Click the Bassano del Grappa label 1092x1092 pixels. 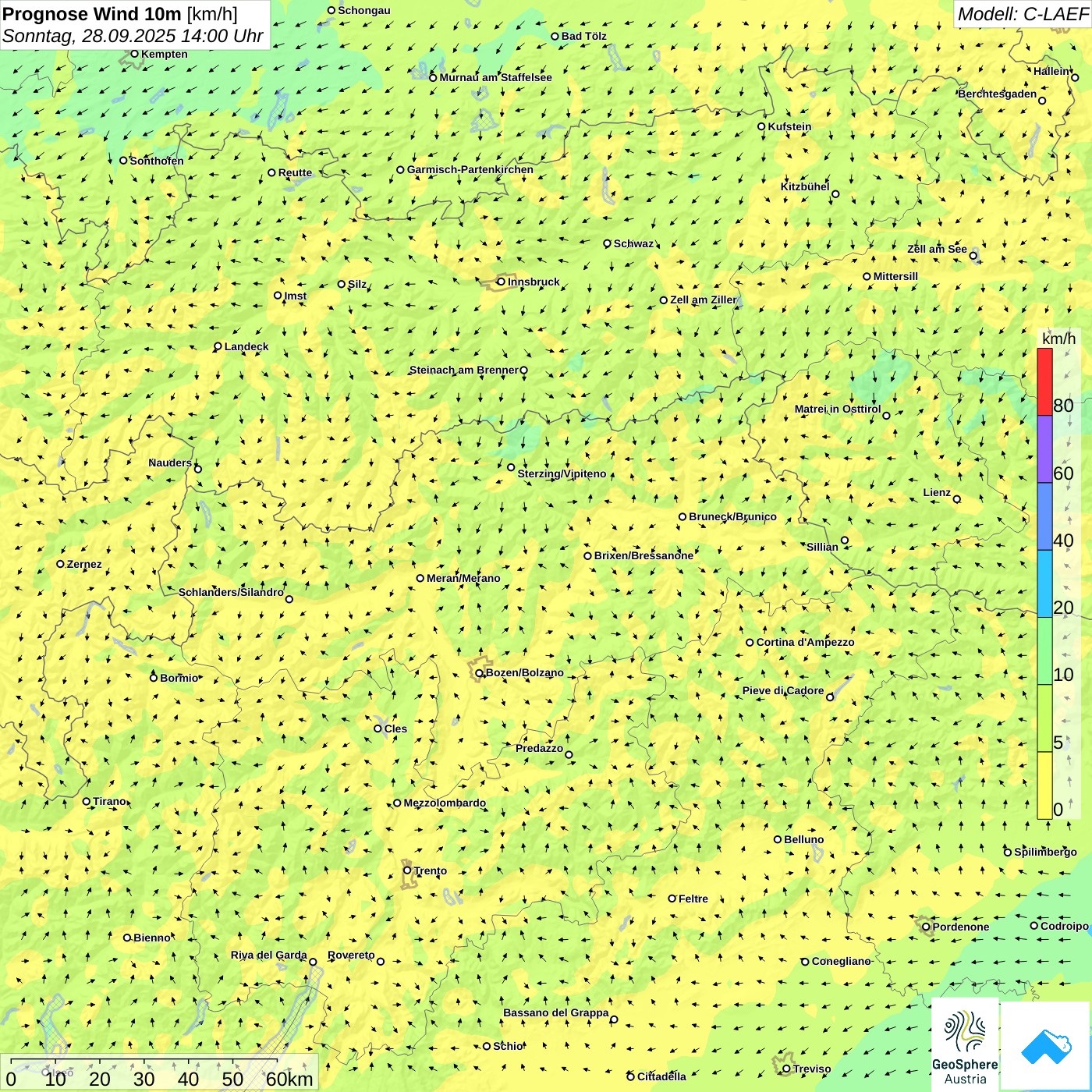(x=556, y=1012)
